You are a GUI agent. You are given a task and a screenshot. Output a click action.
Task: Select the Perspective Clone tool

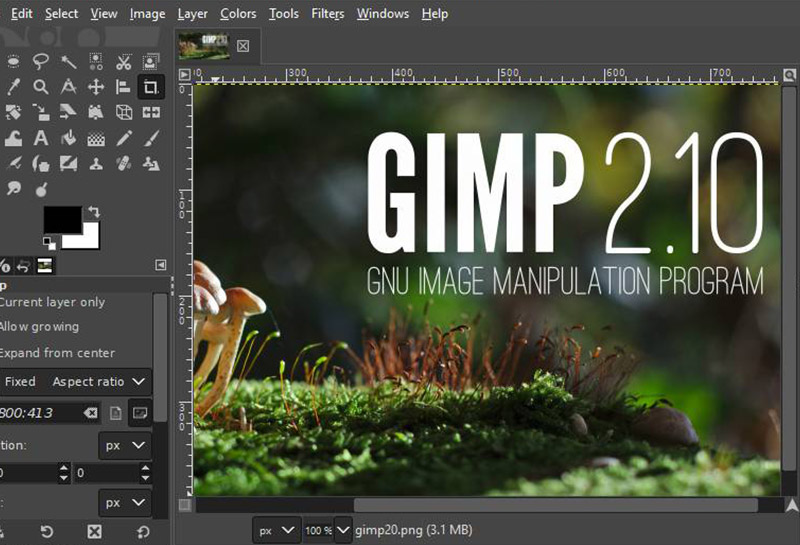tap(151, 164)
